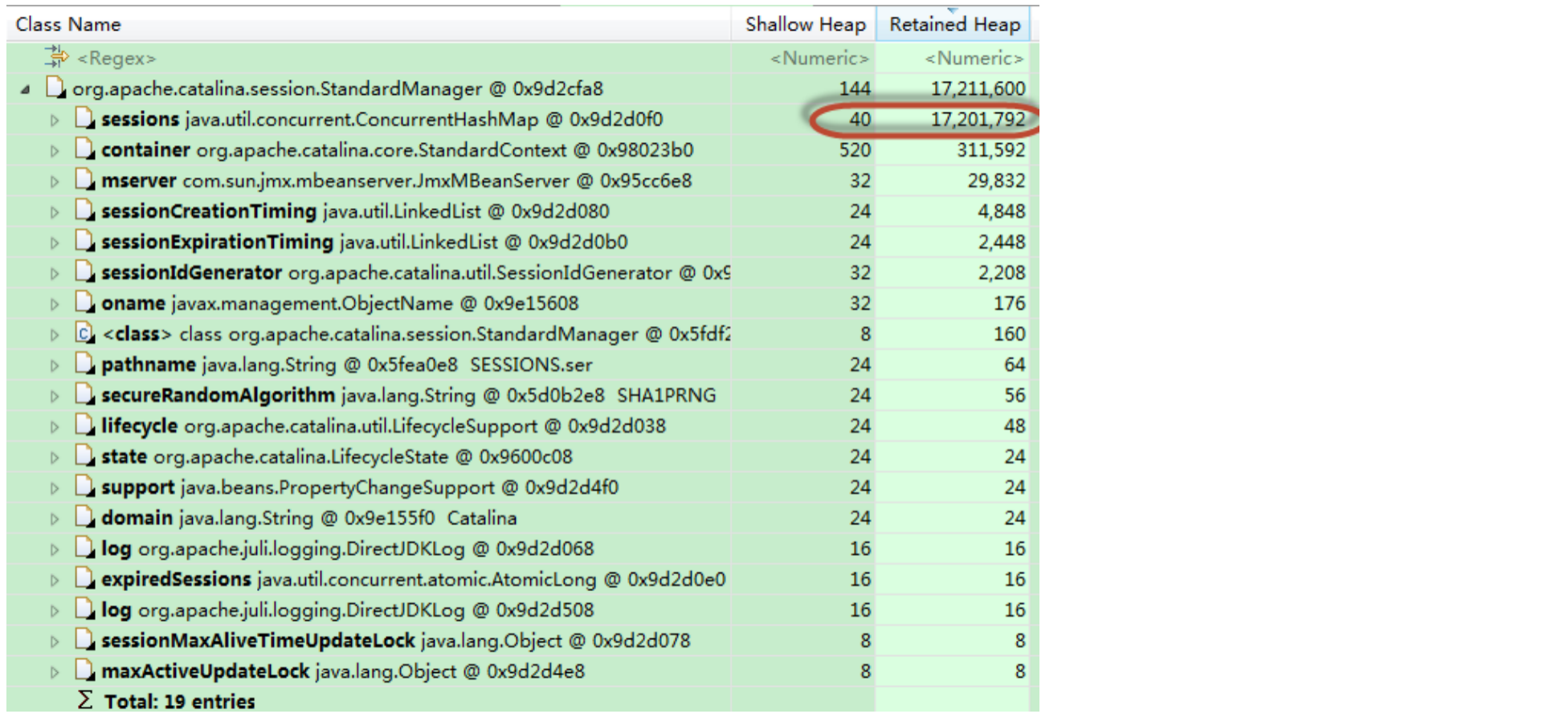Click retained heap value 29,832
The width and height of the screenshot is (1568, 718).
[996, 181]
